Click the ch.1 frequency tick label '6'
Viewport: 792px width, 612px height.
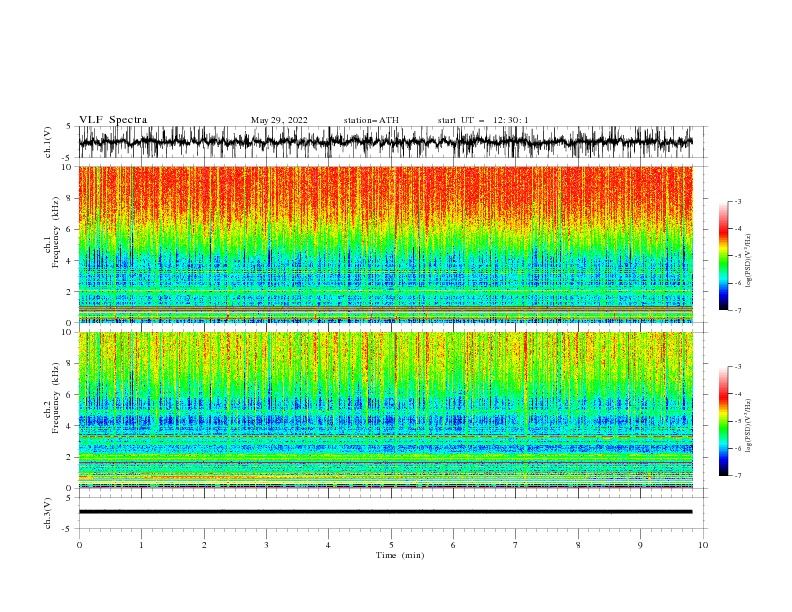click(x=69, y=229)
